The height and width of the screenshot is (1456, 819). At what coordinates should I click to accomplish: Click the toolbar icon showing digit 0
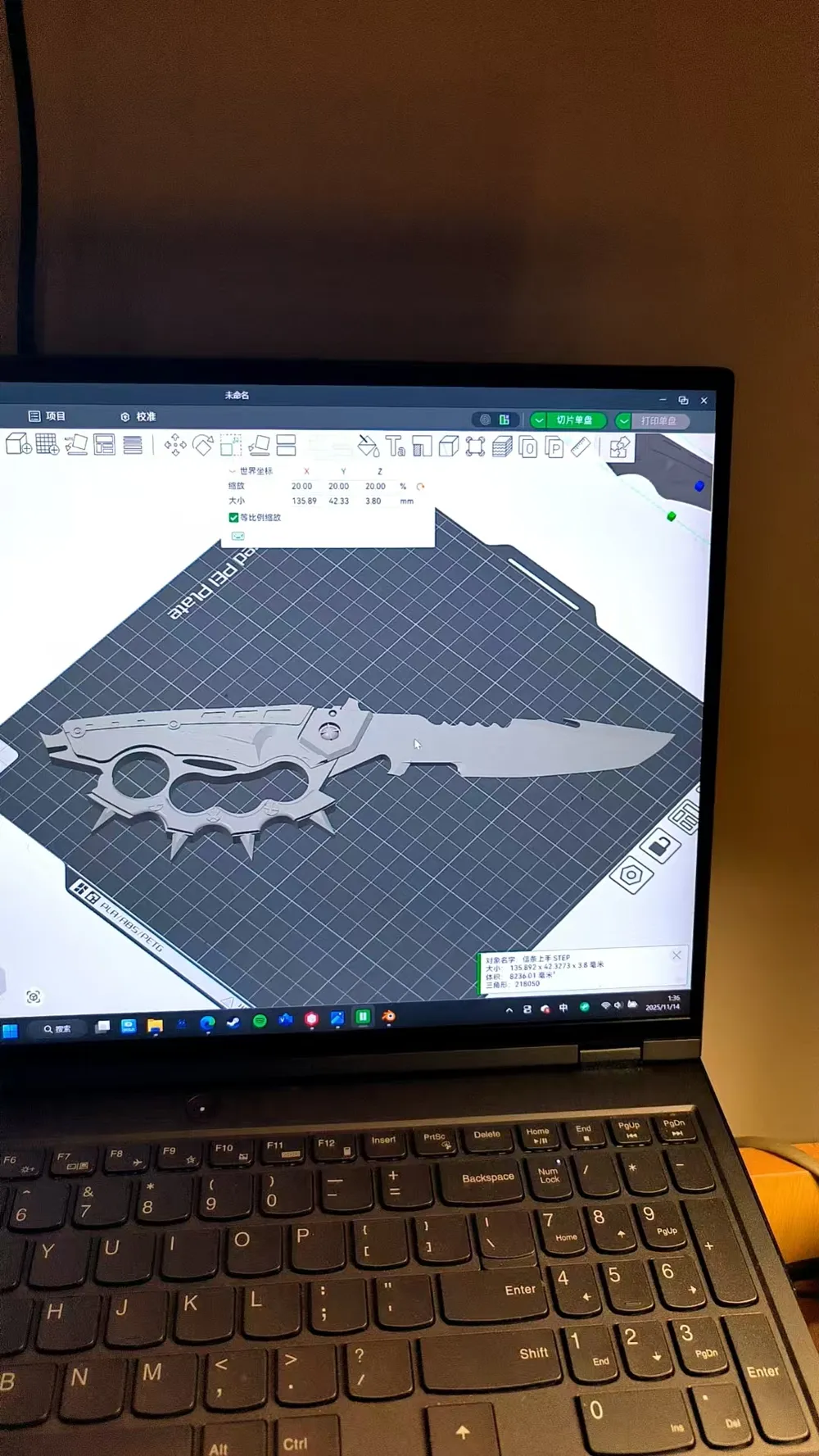tap(528, 447)
